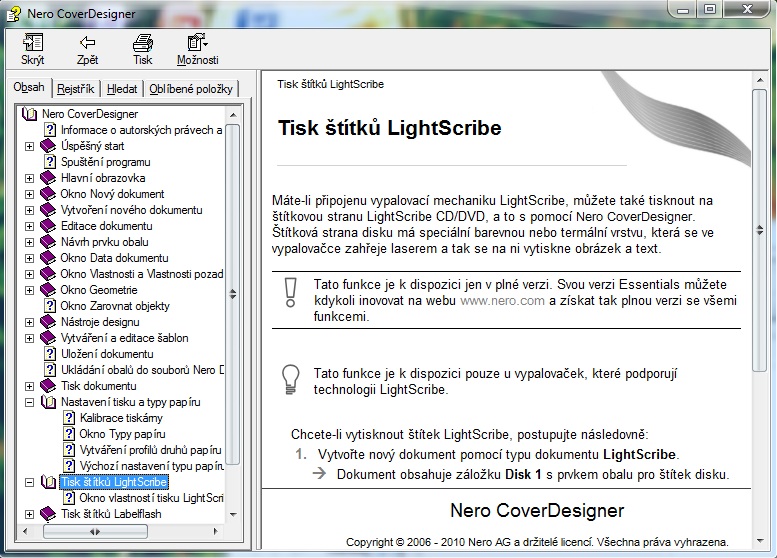Go back with the Zpět arrow
This screenshot has width=777, height=558.
(x=87, y=50)
